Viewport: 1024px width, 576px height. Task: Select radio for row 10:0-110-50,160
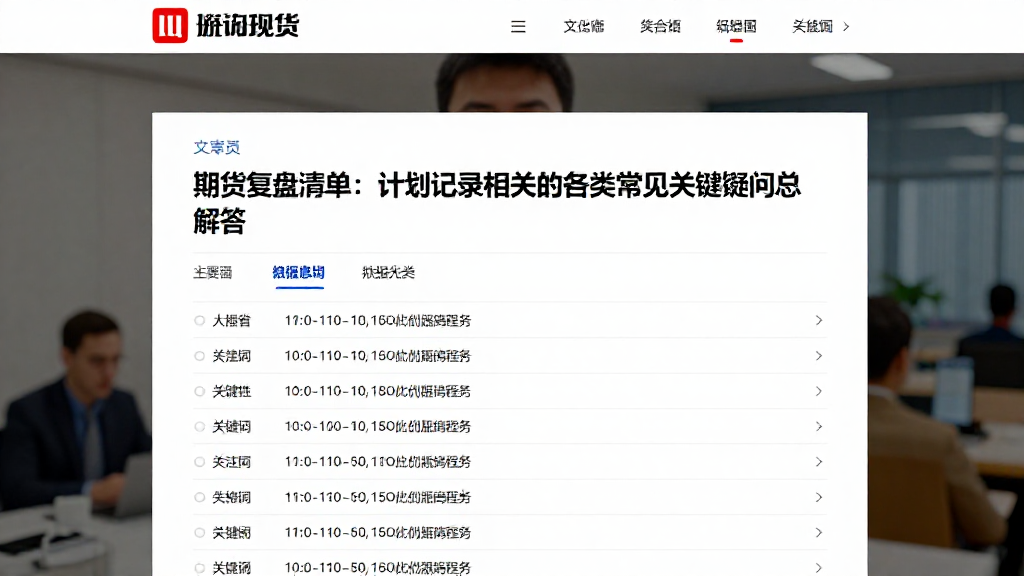pyautogui.click(x=199, y=568)
